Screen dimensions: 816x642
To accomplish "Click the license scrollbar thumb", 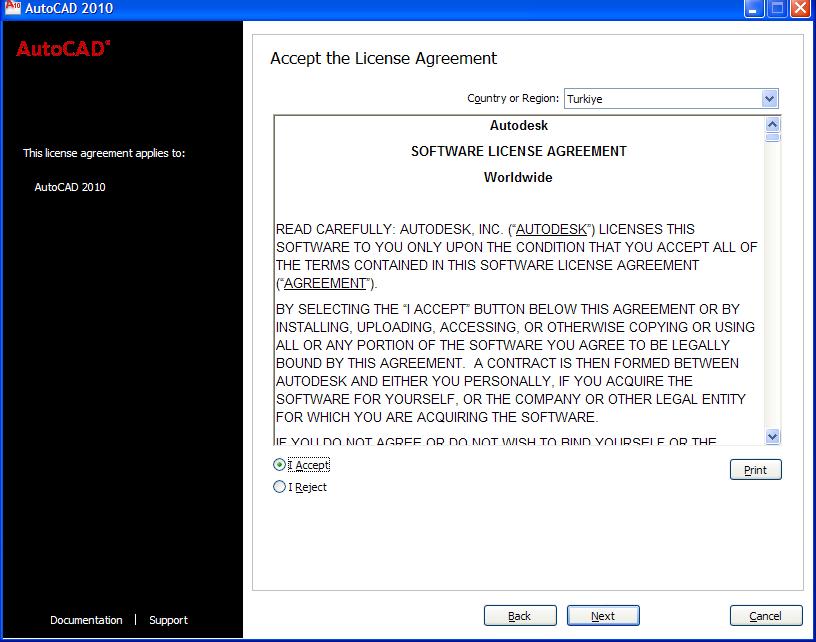I will pos(773,137).
